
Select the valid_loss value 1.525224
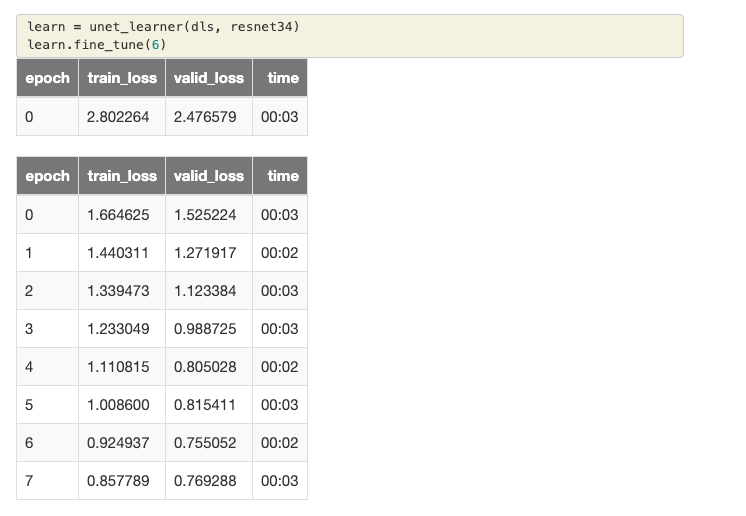[205, 215]
